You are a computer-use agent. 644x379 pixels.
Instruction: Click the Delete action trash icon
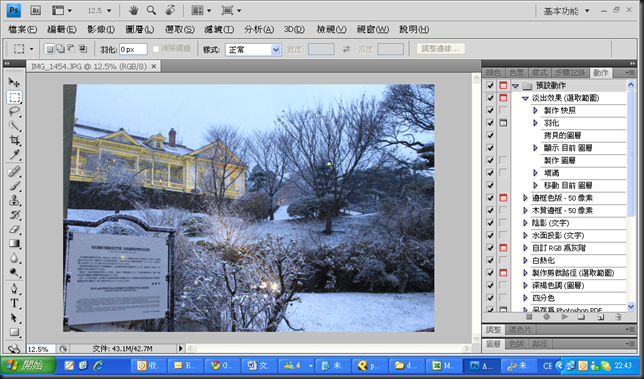(x=618, y=317)
